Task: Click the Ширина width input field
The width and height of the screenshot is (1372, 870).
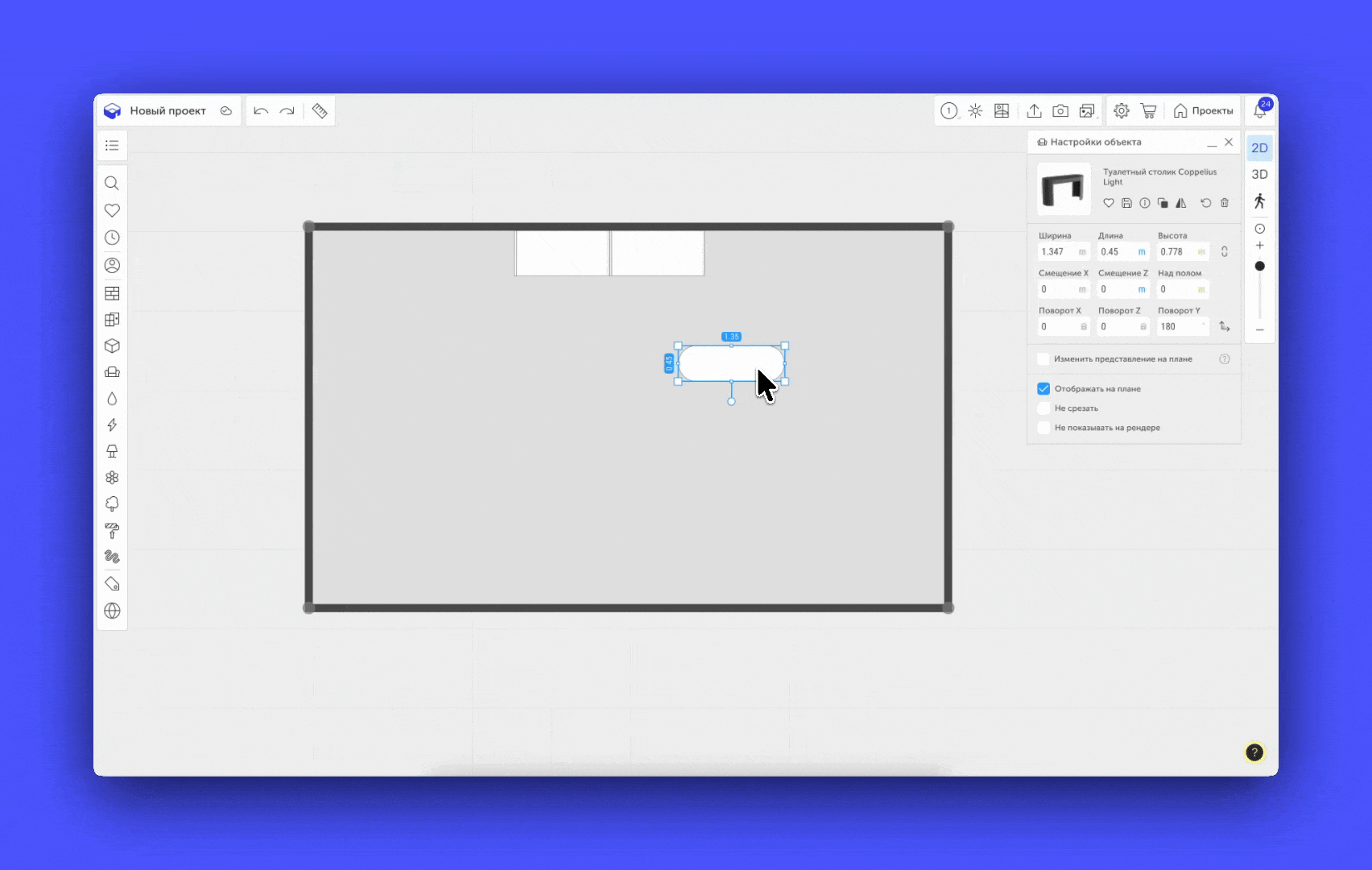Action: point(1057,252)
